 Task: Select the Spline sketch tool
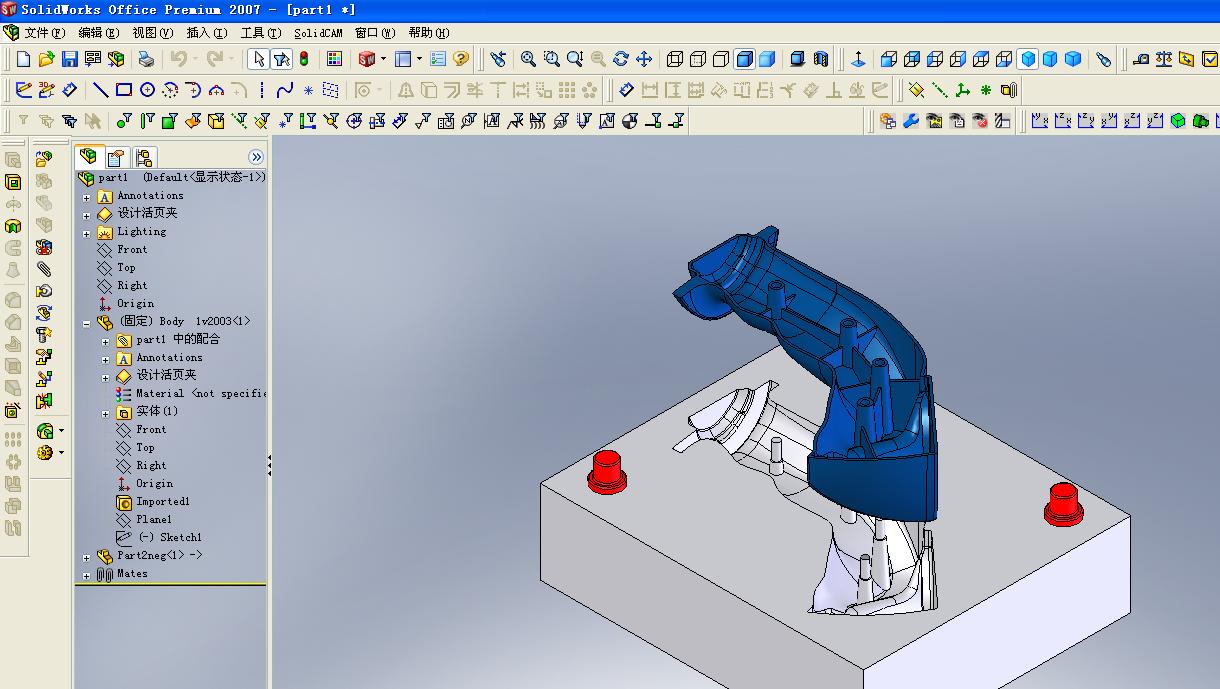coord(285,90)
